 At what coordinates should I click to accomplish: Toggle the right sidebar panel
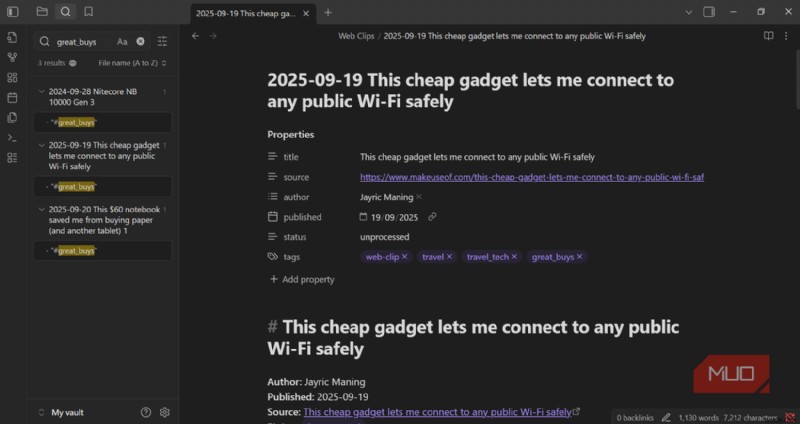click(x=709, y=12)
